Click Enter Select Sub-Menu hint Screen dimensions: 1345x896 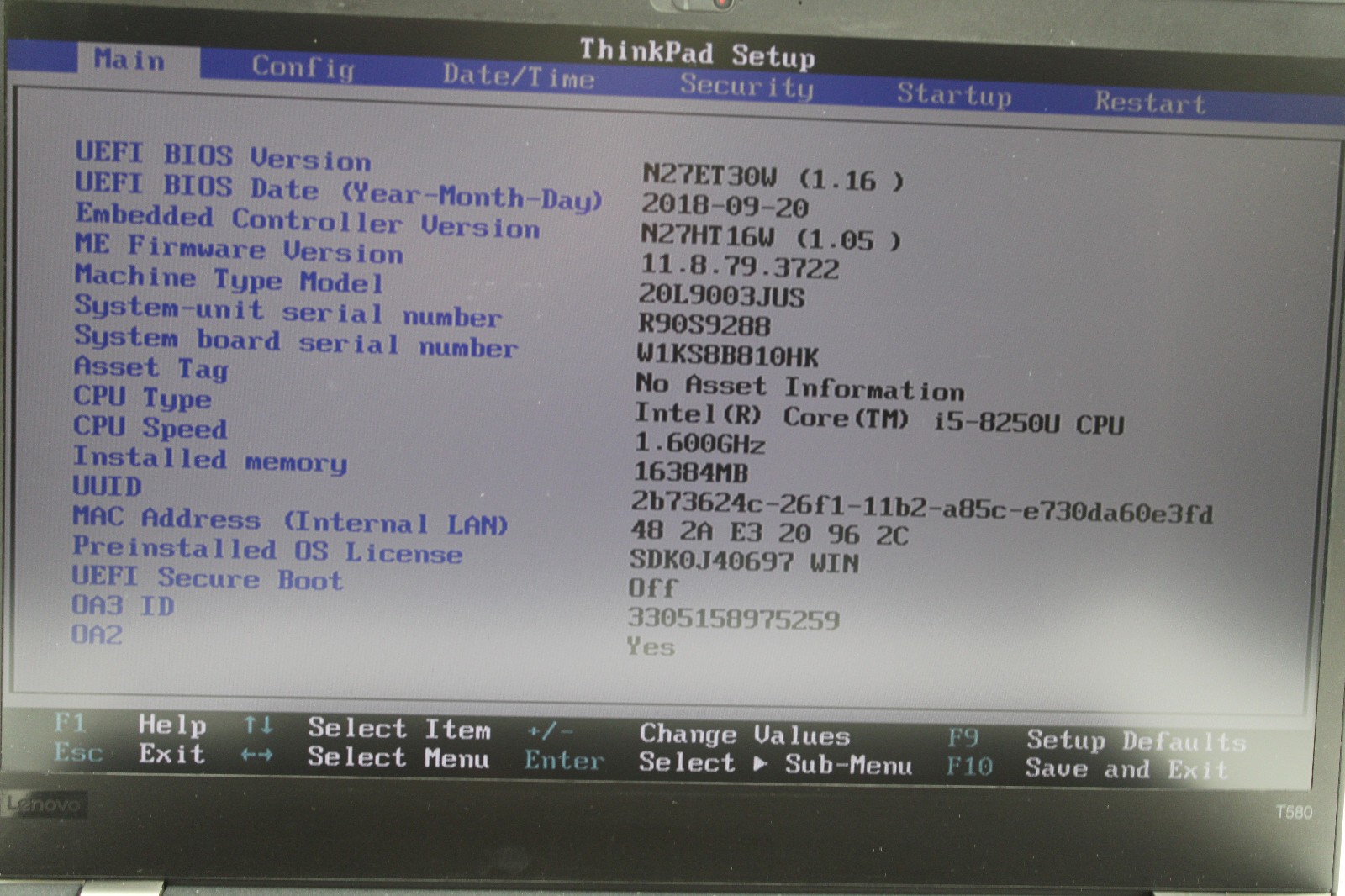click(718, 762)
